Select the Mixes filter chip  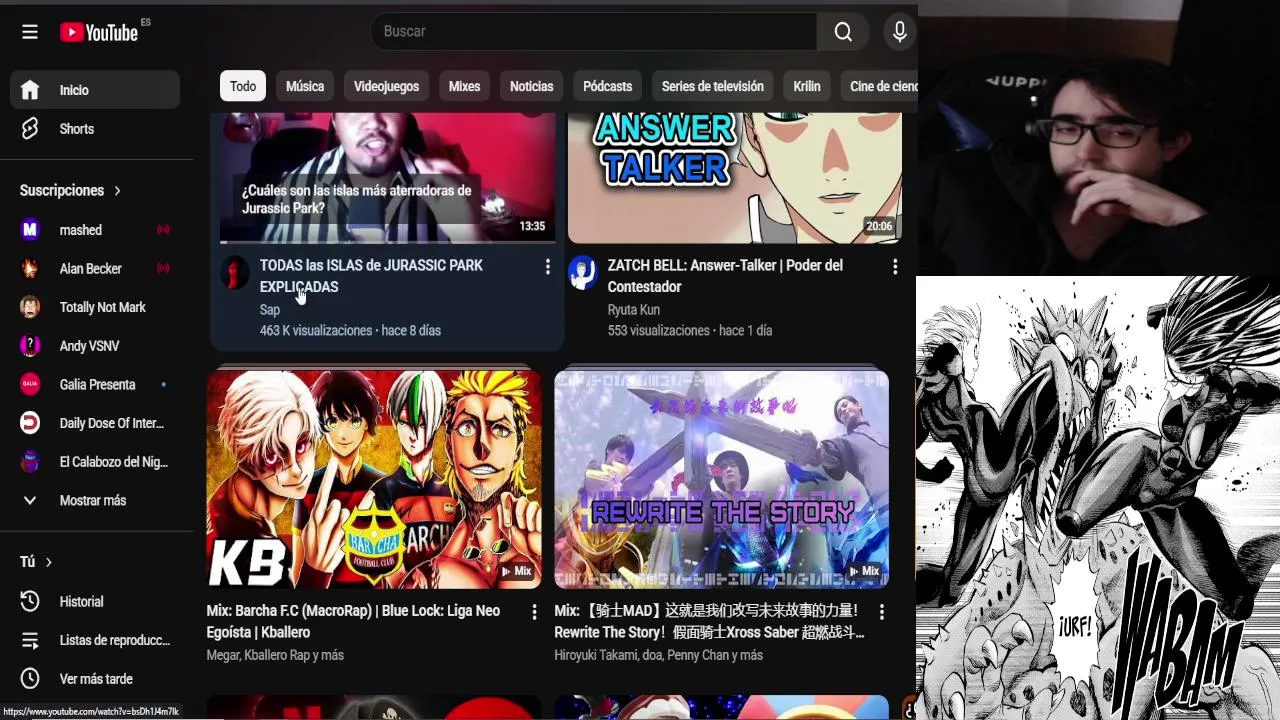[x=464, y=87]
